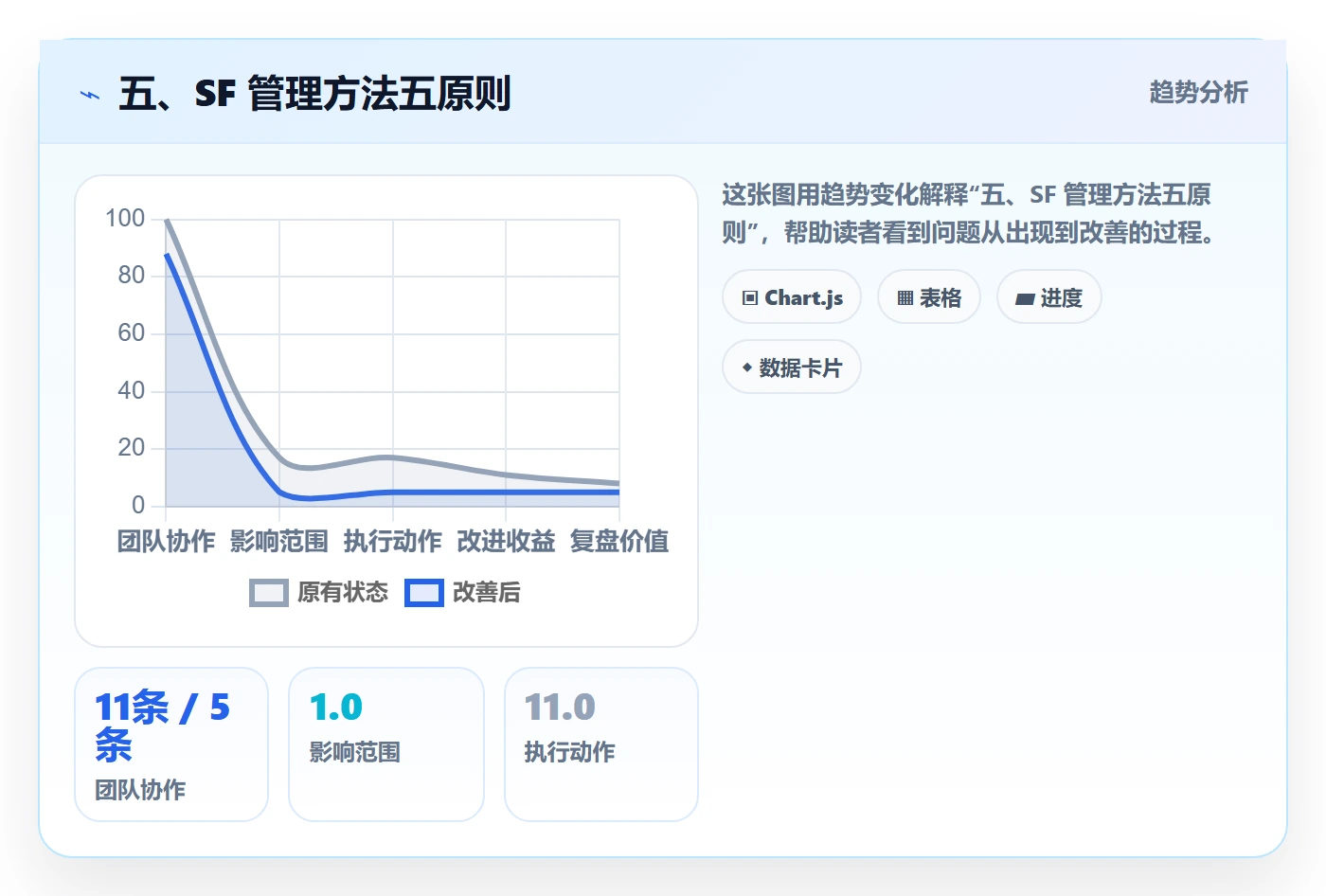Click the chart description paragraph text

968,214
